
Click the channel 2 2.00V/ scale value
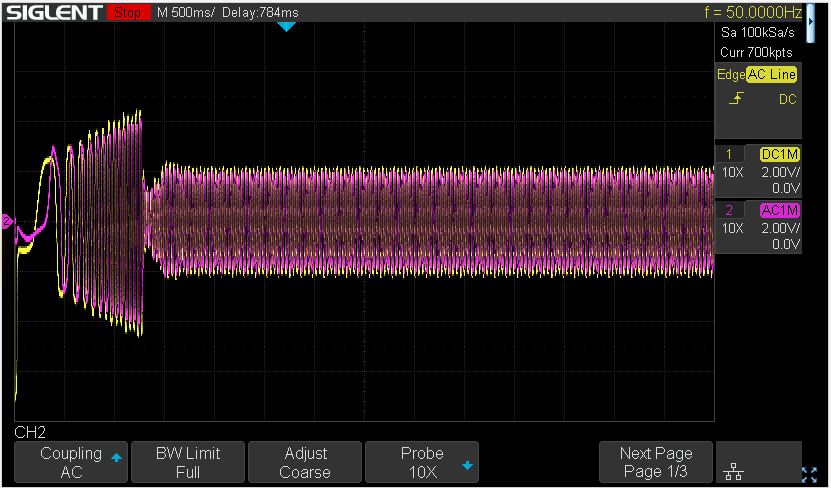[x=781, y=228]
